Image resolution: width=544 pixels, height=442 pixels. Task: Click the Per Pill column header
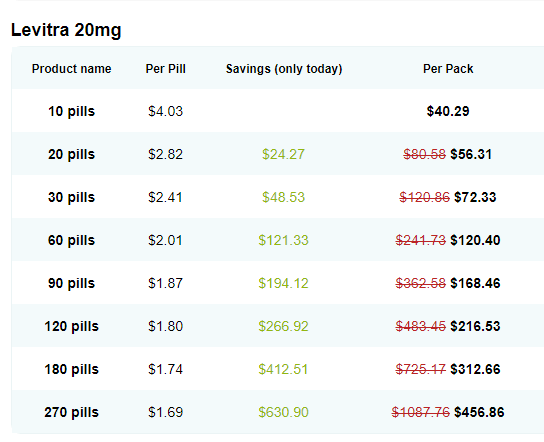click(165, 69)
